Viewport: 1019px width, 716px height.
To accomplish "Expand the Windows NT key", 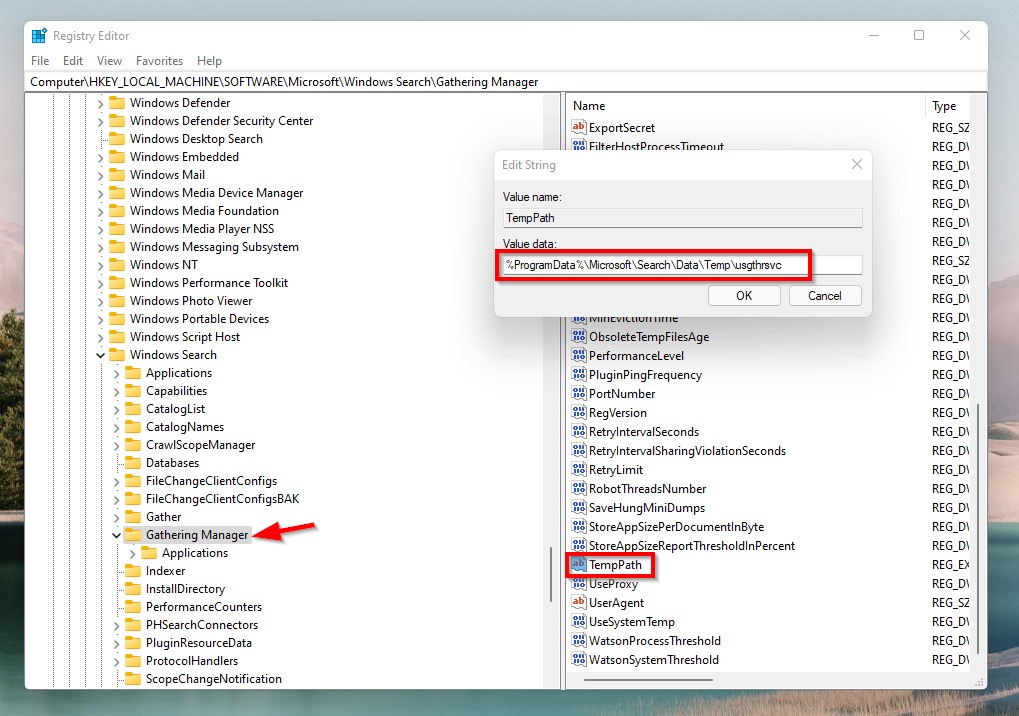I will [x=100, y=265].
